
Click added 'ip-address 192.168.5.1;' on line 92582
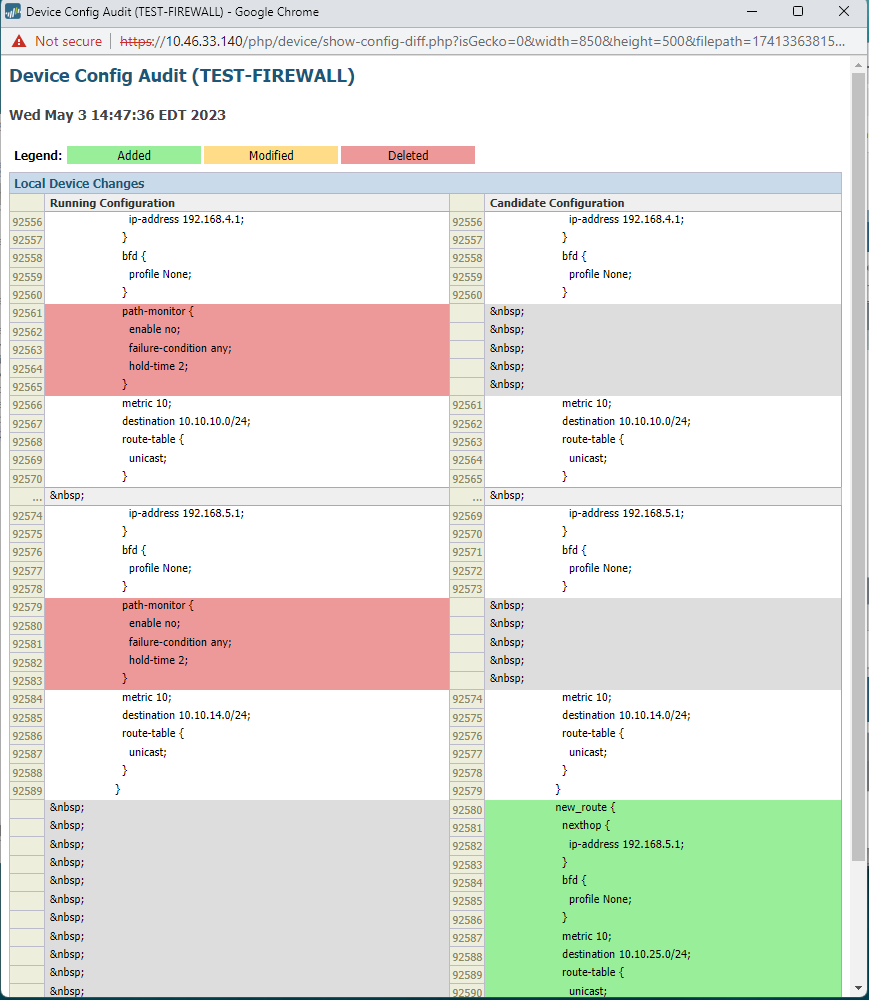click(x=626, y=844)
